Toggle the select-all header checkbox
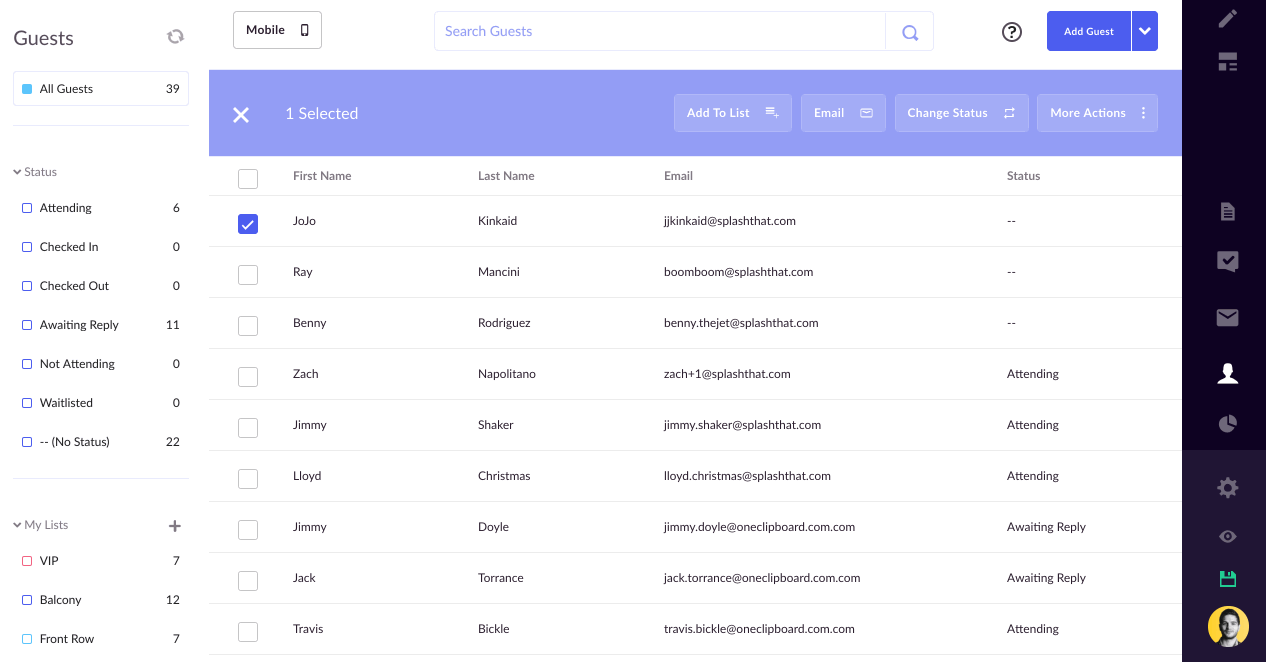1266x662 pixels. coord(248,179)
